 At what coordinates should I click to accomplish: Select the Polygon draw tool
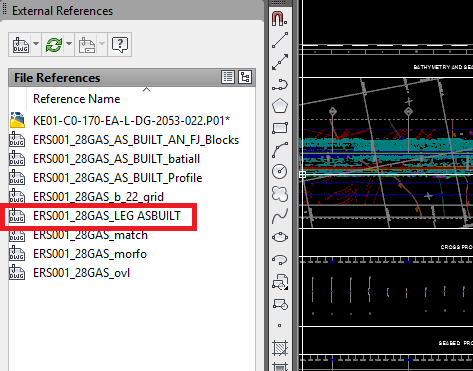pyautogui.click(x=280, y=106)
